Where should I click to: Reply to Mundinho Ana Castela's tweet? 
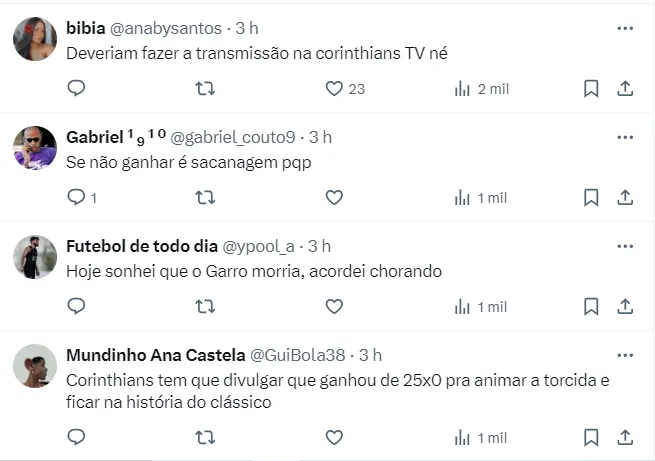click(76, 437)
